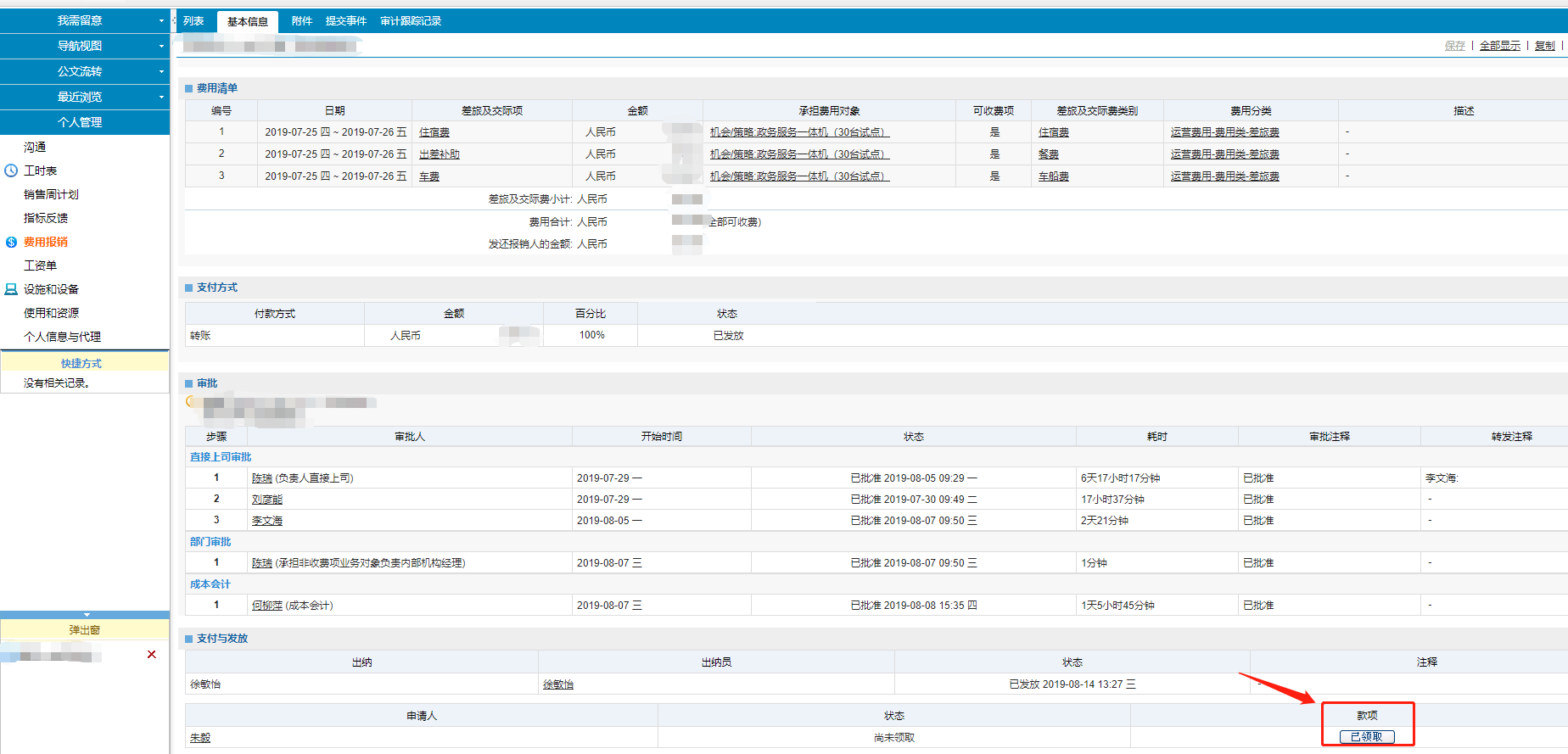The image size is (1568, 754).
Task: Click the 复制 link
Action: point(1545,46)
